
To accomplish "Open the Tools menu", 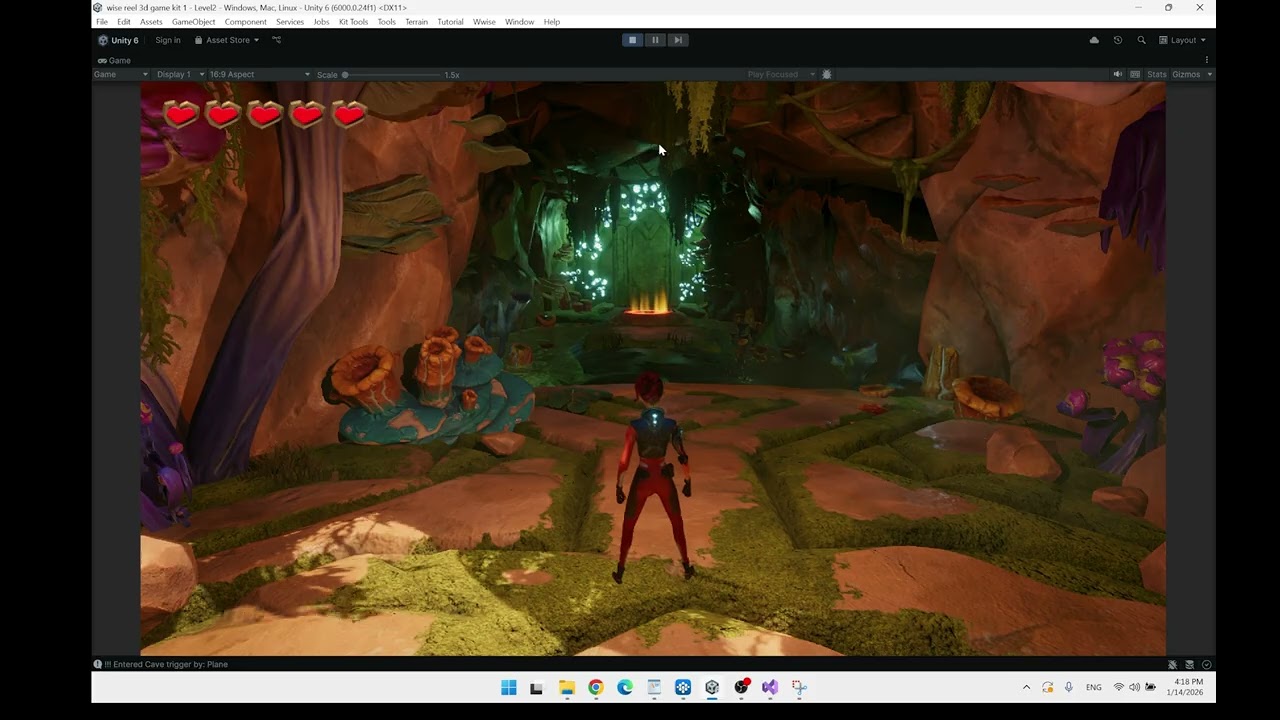I will coord(387,22).
